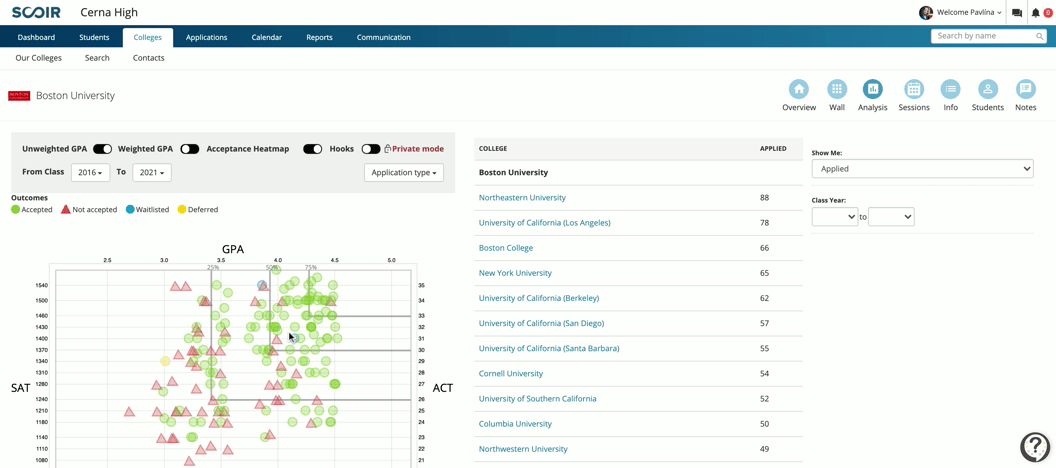Screen dimensions: 1056x468
Task: Select the Analysis chart icon
Action: pyautogui.click(x=873, y=89)
